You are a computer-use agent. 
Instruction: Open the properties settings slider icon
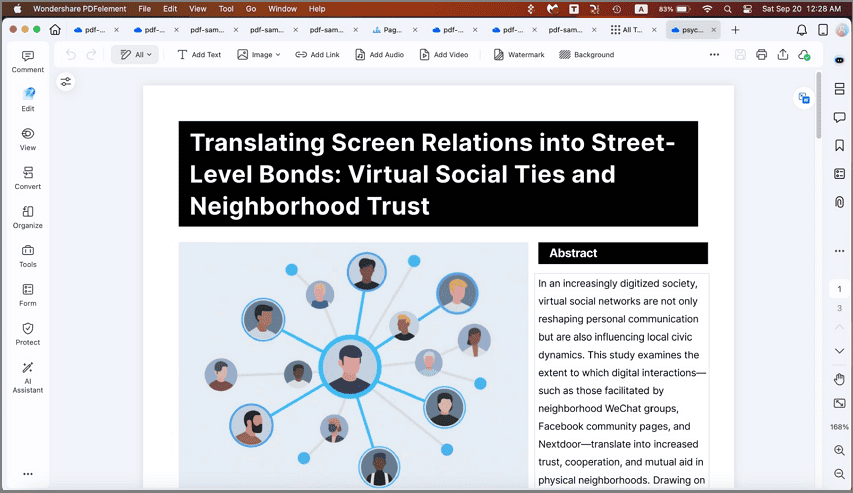point(66,82)
